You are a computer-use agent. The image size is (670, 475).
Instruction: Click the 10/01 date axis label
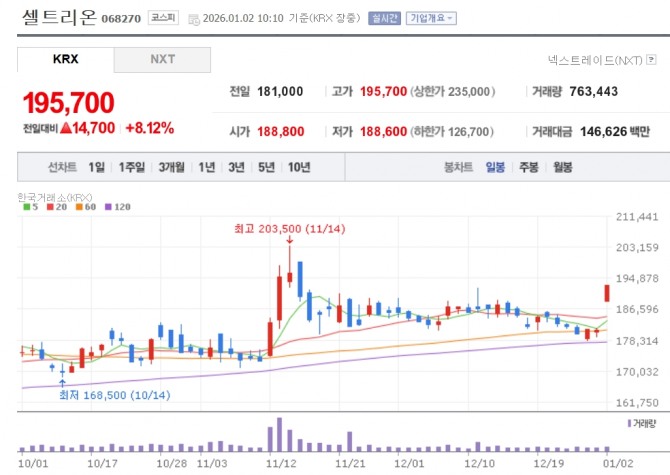[33, 464]
